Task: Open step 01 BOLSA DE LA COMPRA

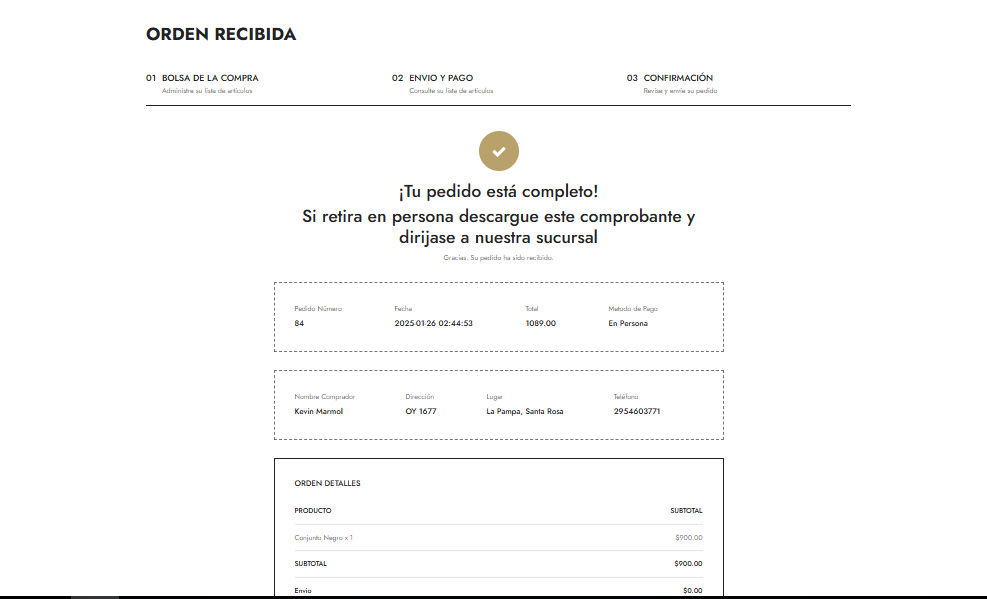Action: (x=203, y=77)
